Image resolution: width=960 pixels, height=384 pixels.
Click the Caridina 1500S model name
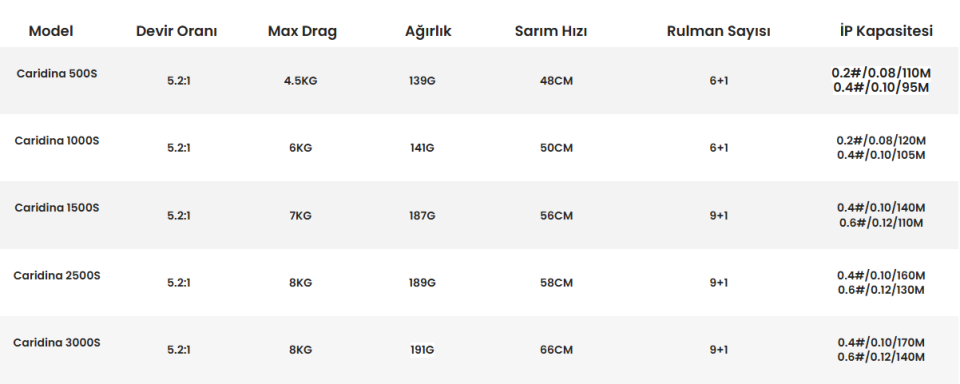(56, 208)
